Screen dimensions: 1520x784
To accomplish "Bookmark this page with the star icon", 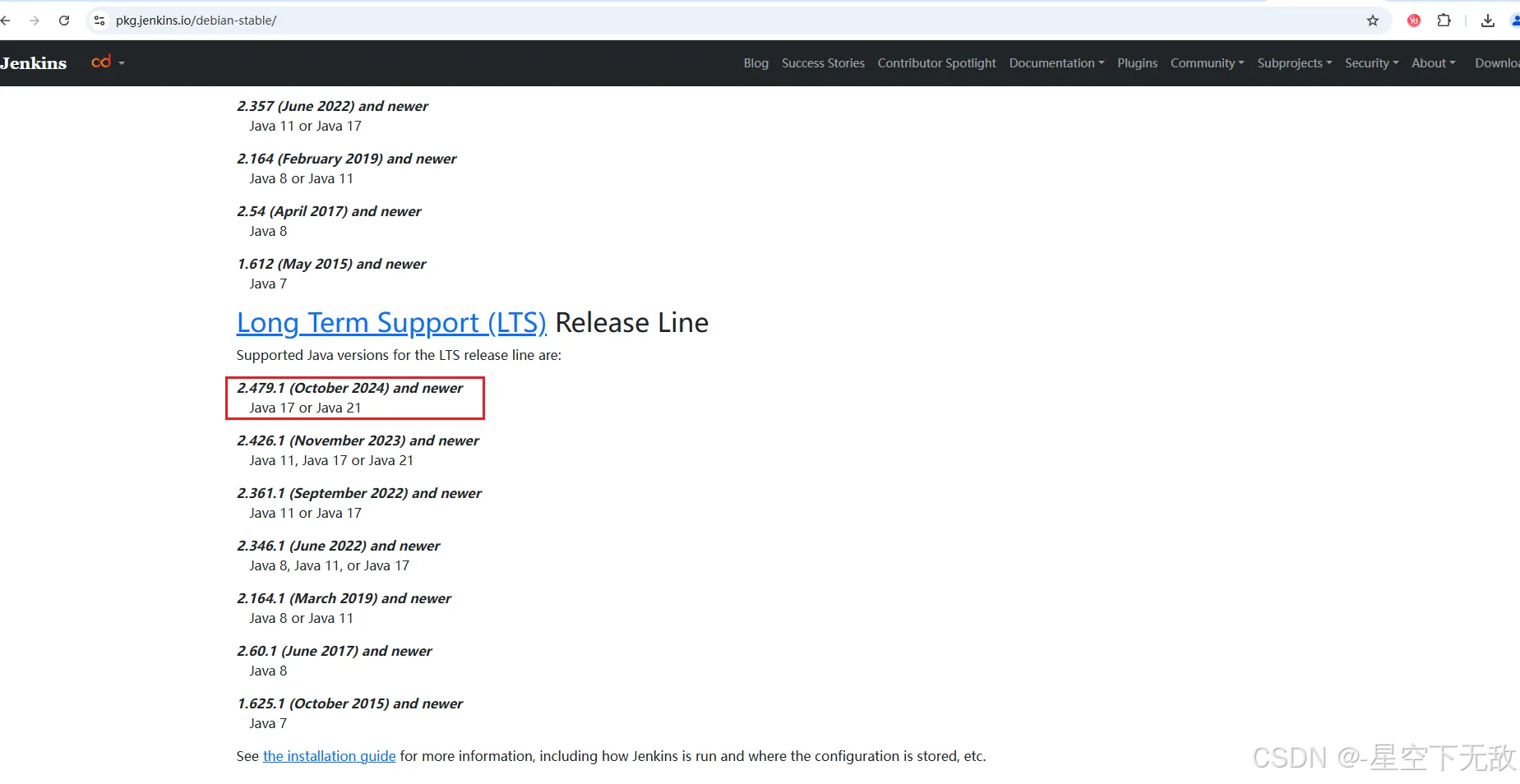I will click(x=1373, y=21).
